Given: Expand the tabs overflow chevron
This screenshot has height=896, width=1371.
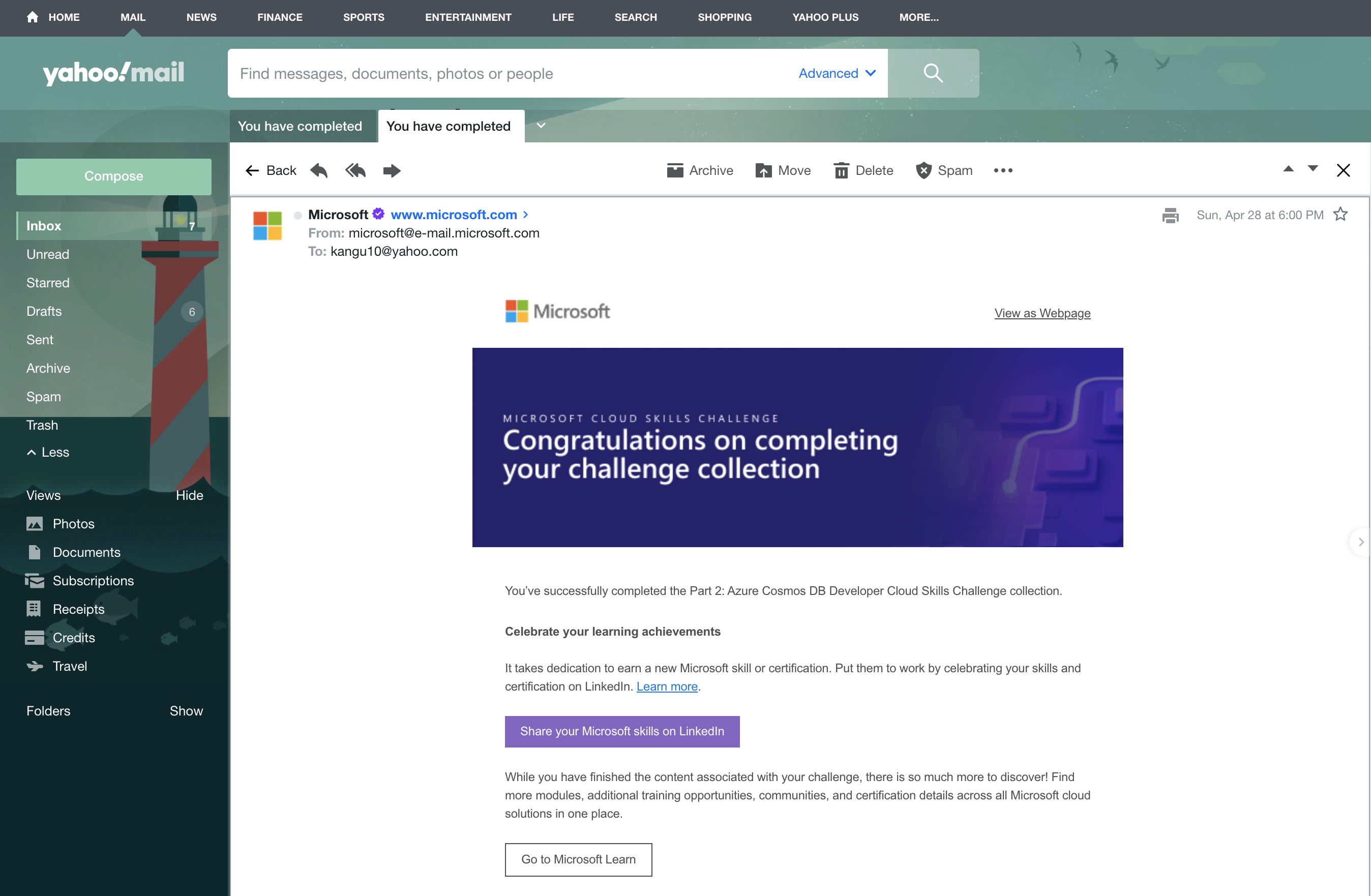Looking at the screenshot, I should pyautogui.click(x=541, y=125).
